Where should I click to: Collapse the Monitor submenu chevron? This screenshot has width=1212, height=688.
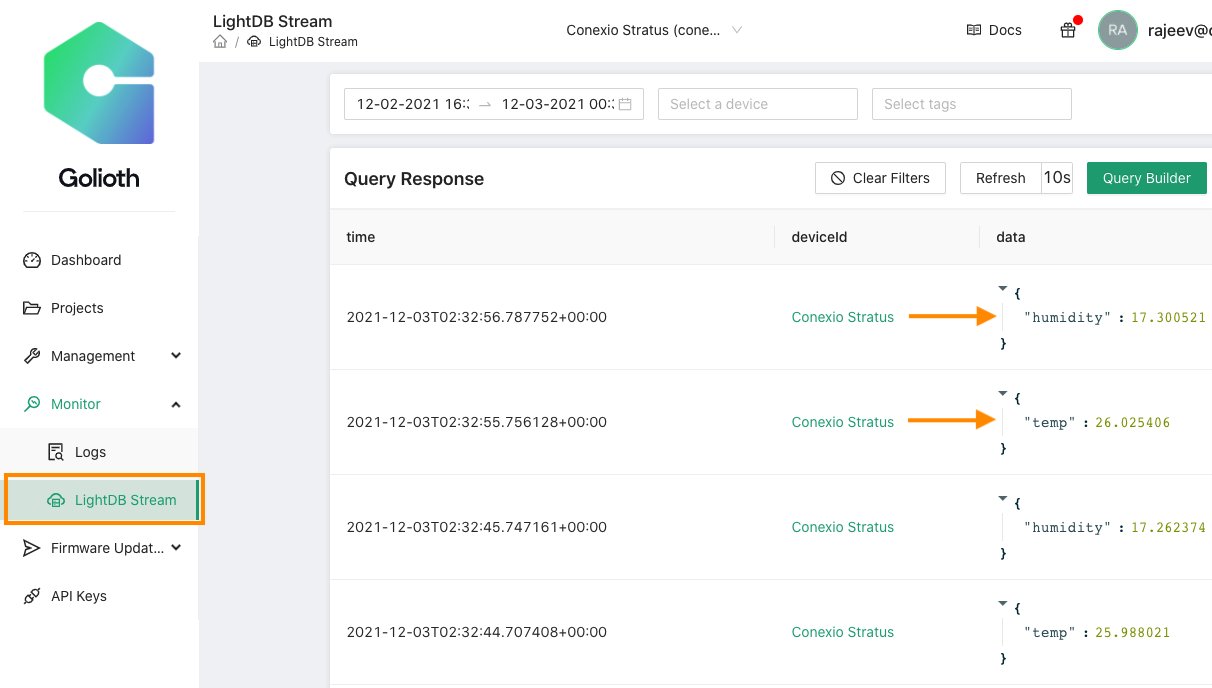[176, 404]
